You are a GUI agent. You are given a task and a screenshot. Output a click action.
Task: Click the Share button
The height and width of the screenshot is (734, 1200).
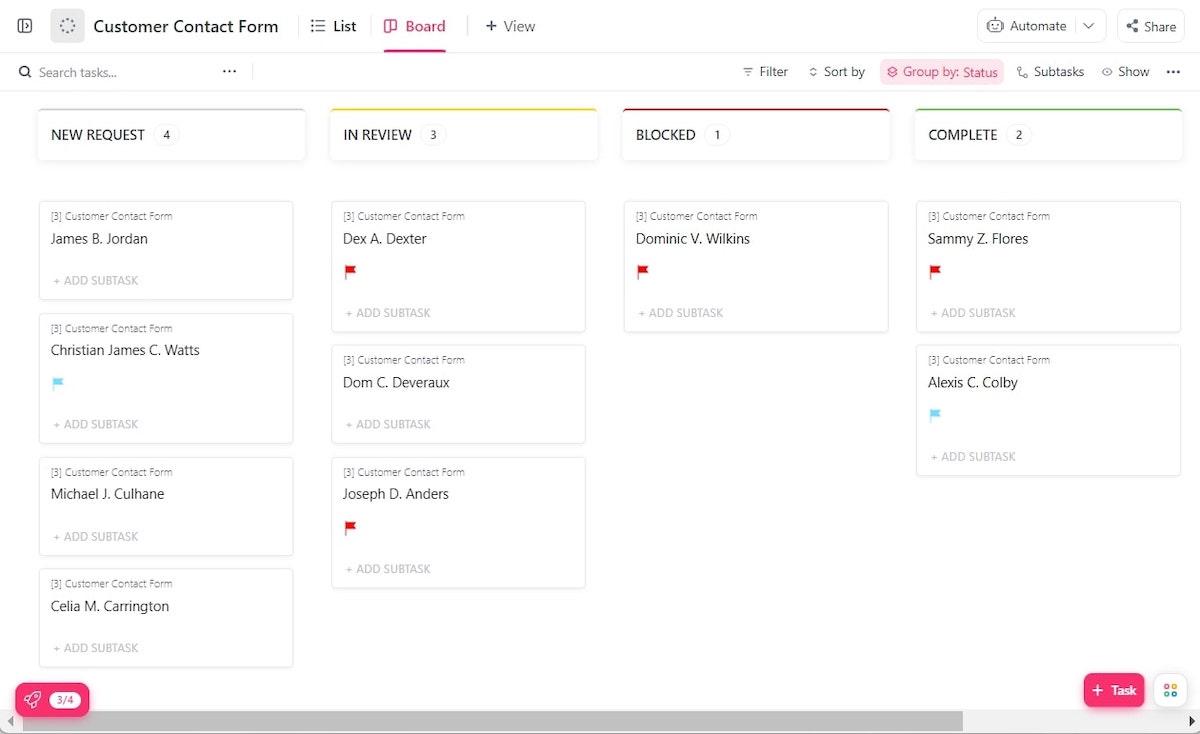tap(1150, 26)
